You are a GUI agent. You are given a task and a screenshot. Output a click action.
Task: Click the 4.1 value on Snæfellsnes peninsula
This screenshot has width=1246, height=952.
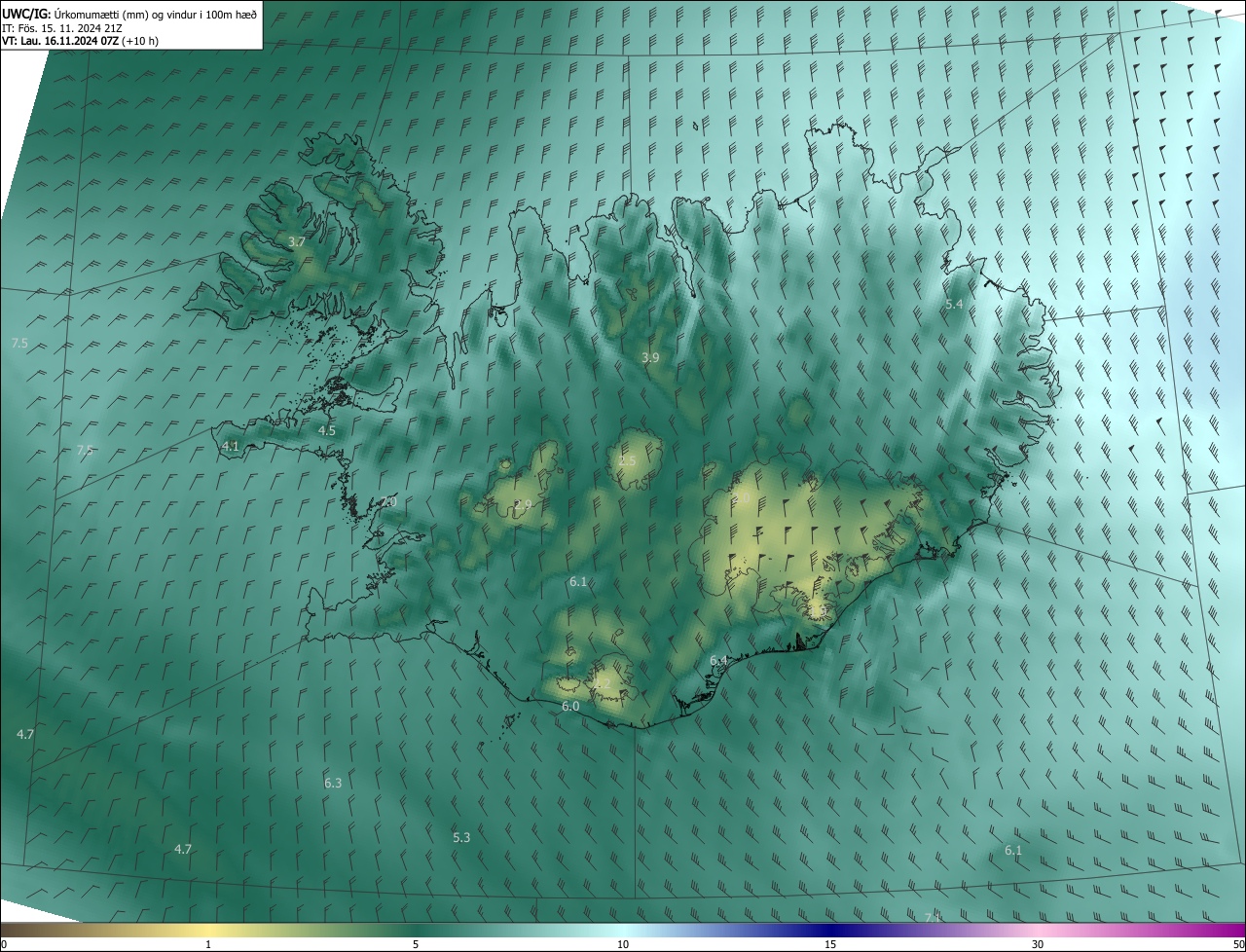tap(231, 446)
